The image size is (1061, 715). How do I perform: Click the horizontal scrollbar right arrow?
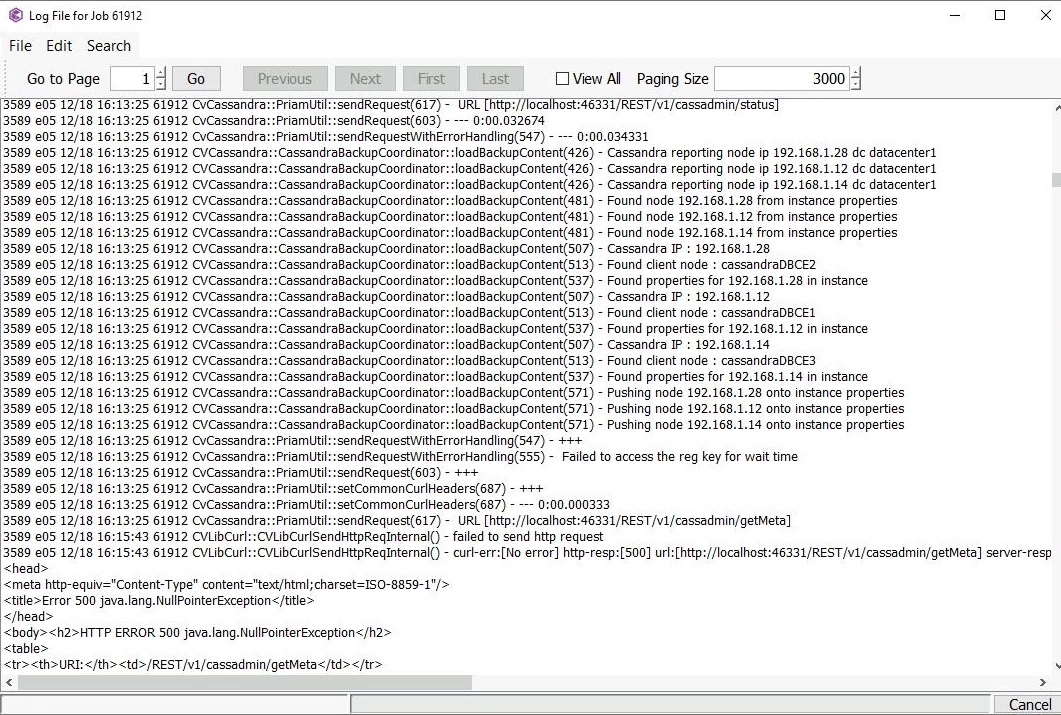tap(1043, 683)
